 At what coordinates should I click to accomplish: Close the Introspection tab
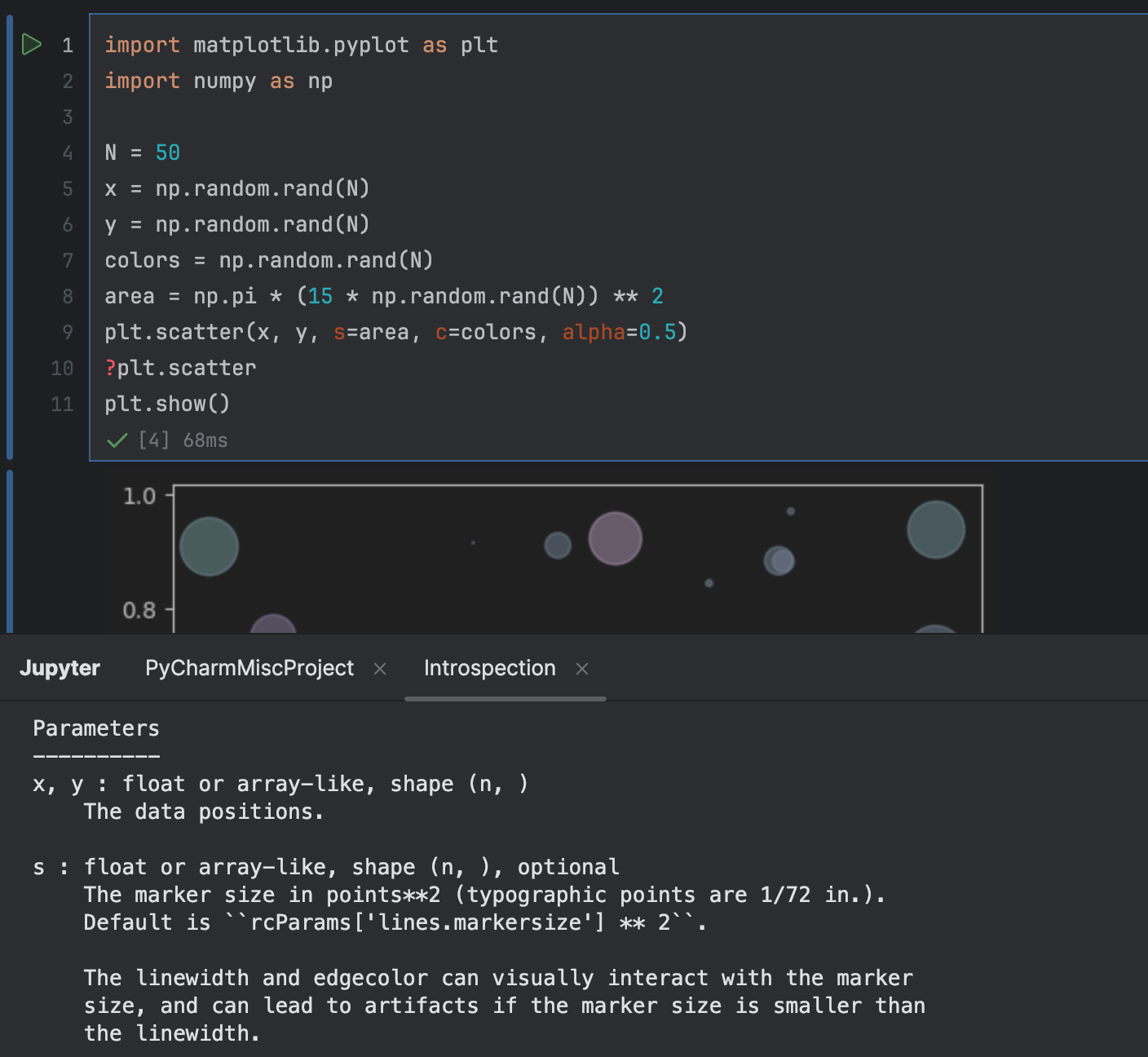[x=582, y=668]
